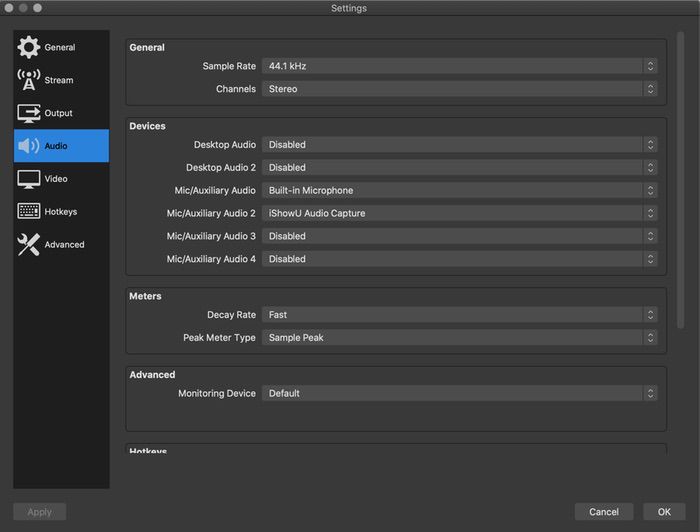The width and height of the screenshot is (700, 532).
Task: Click the Monitoring Device stepper arrows
Action: pyautogui.click(x=650, y=393)
